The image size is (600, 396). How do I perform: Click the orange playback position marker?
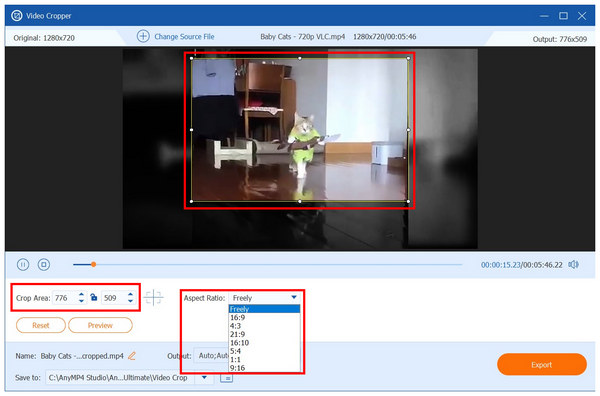point(93,264)
